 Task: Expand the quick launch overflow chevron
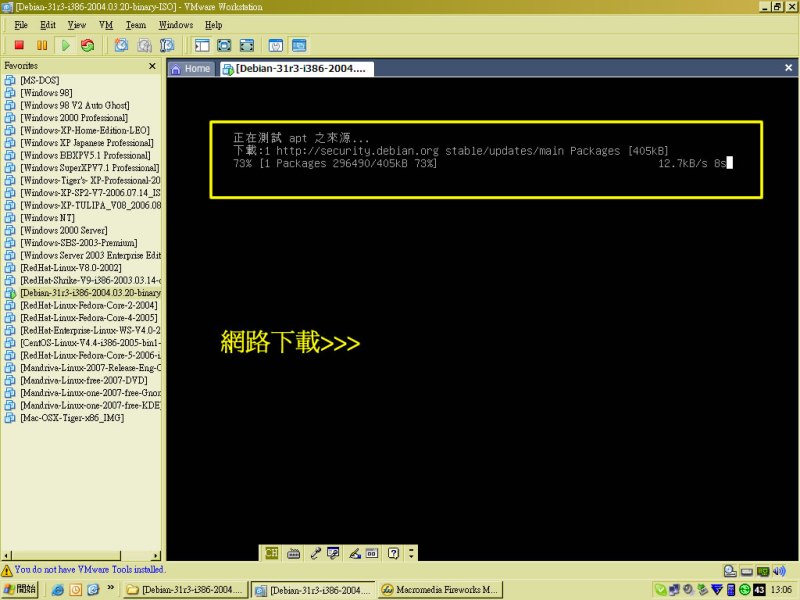pyautogui.click(x=111, y=588)
